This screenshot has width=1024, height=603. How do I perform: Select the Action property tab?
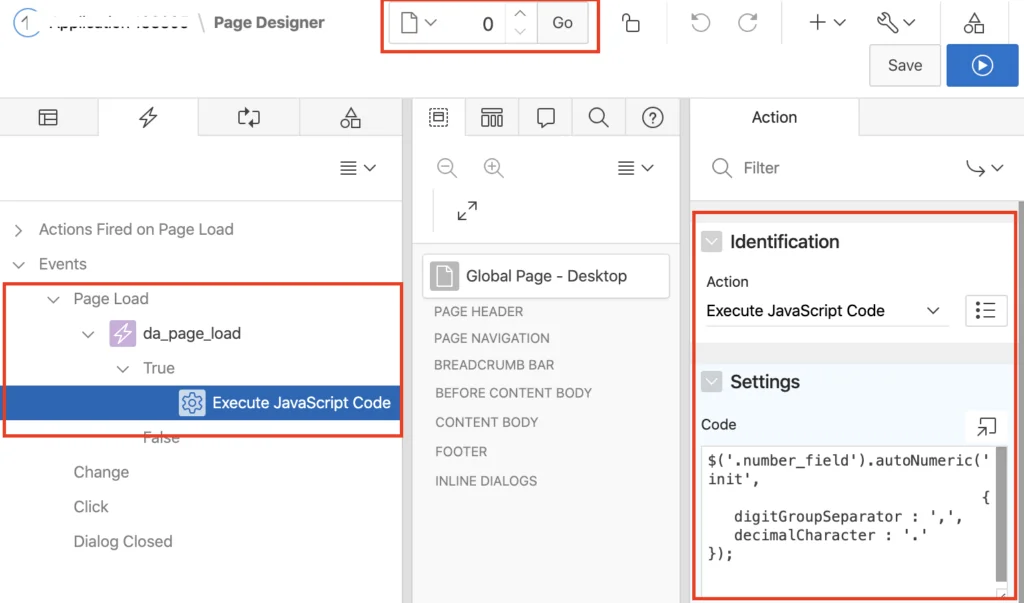774,118
